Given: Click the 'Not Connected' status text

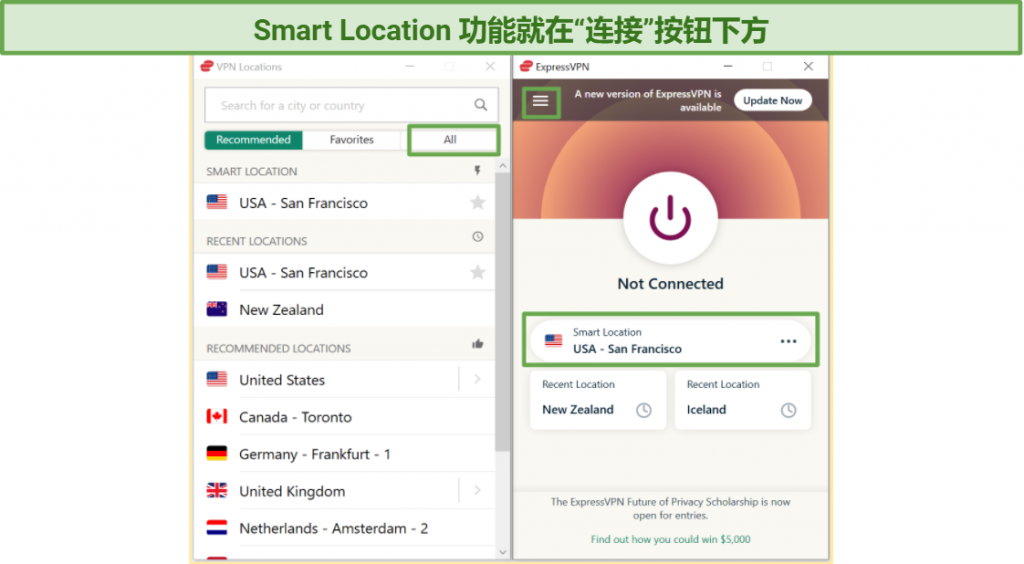Looking at the screenshot, I should pyautogui.click(x=670, y=284).
